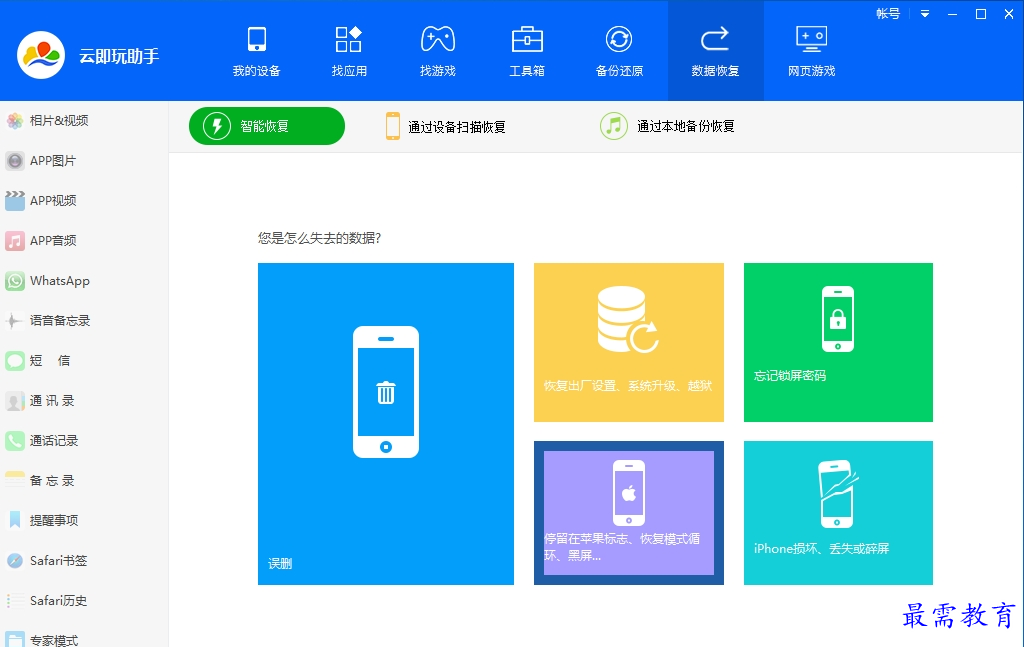Select Safari书签 bookmarks item

84,561
